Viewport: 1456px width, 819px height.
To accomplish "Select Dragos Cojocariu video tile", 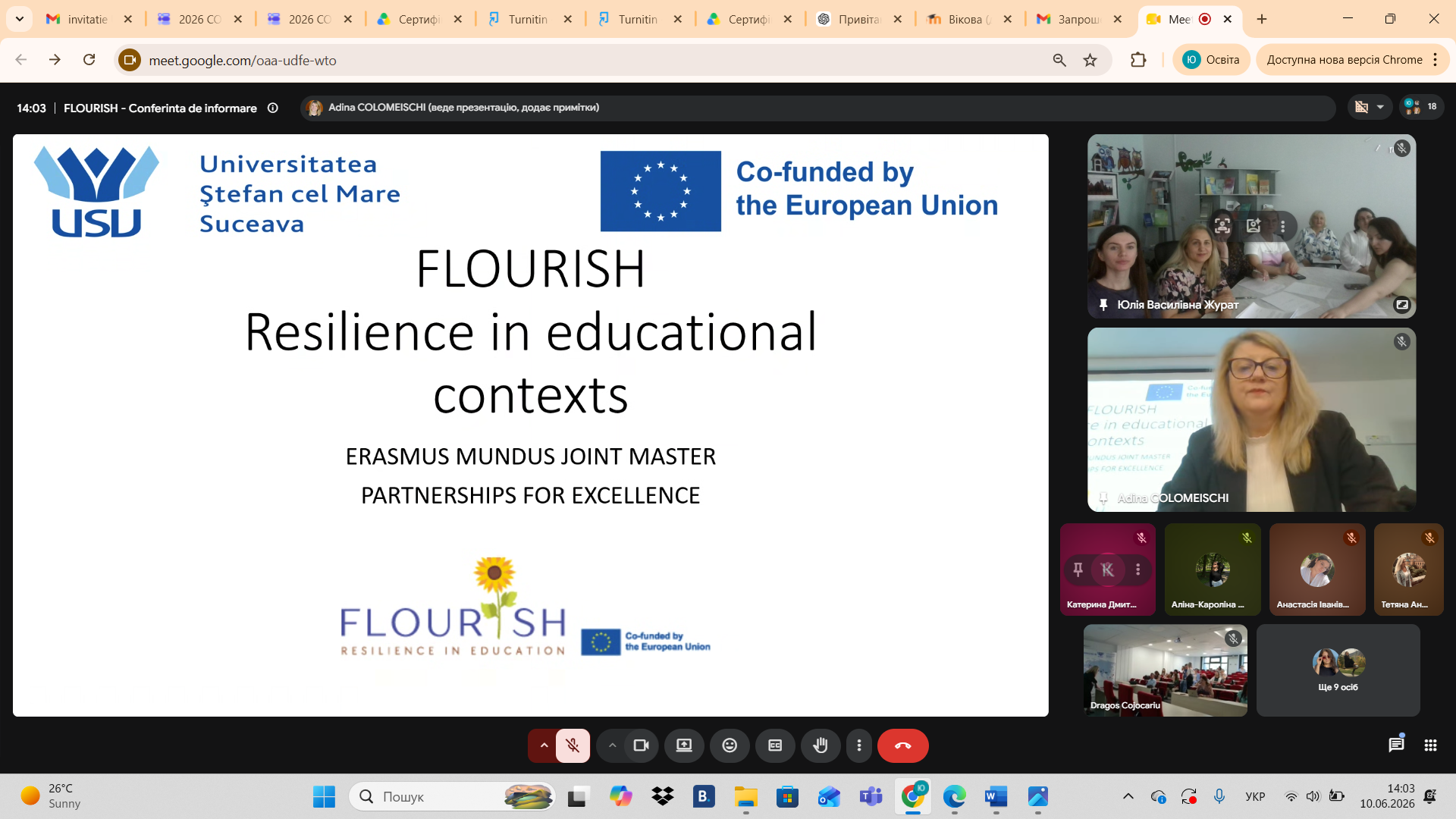I will tap(1166, 670).
